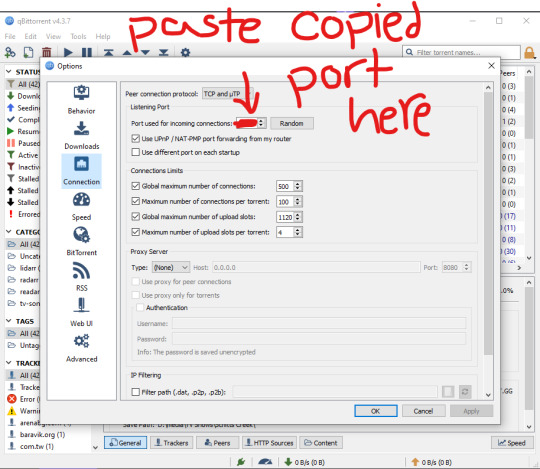Click the upload speed status arrow

[415, 462]
